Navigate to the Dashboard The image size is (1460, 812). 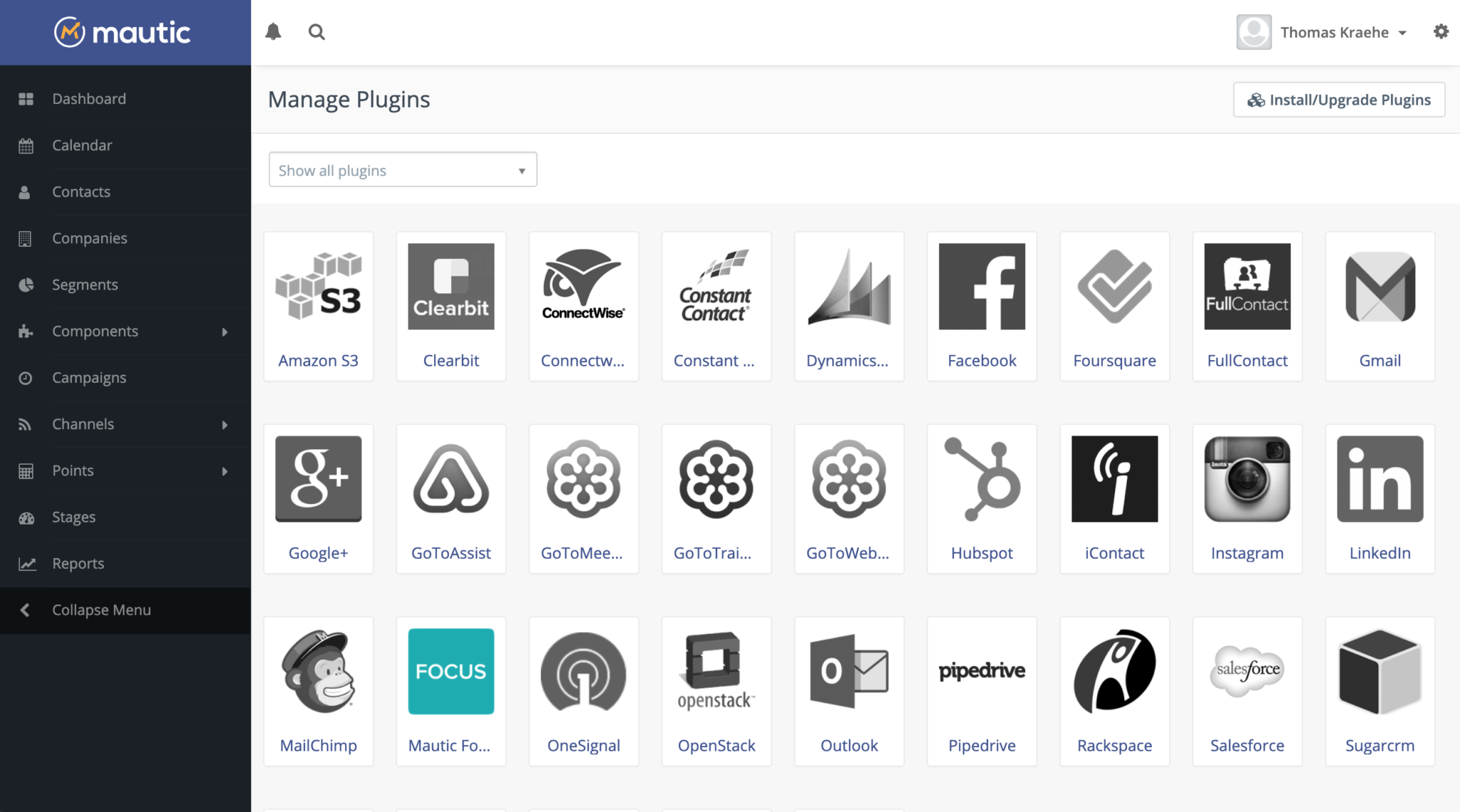89,98
